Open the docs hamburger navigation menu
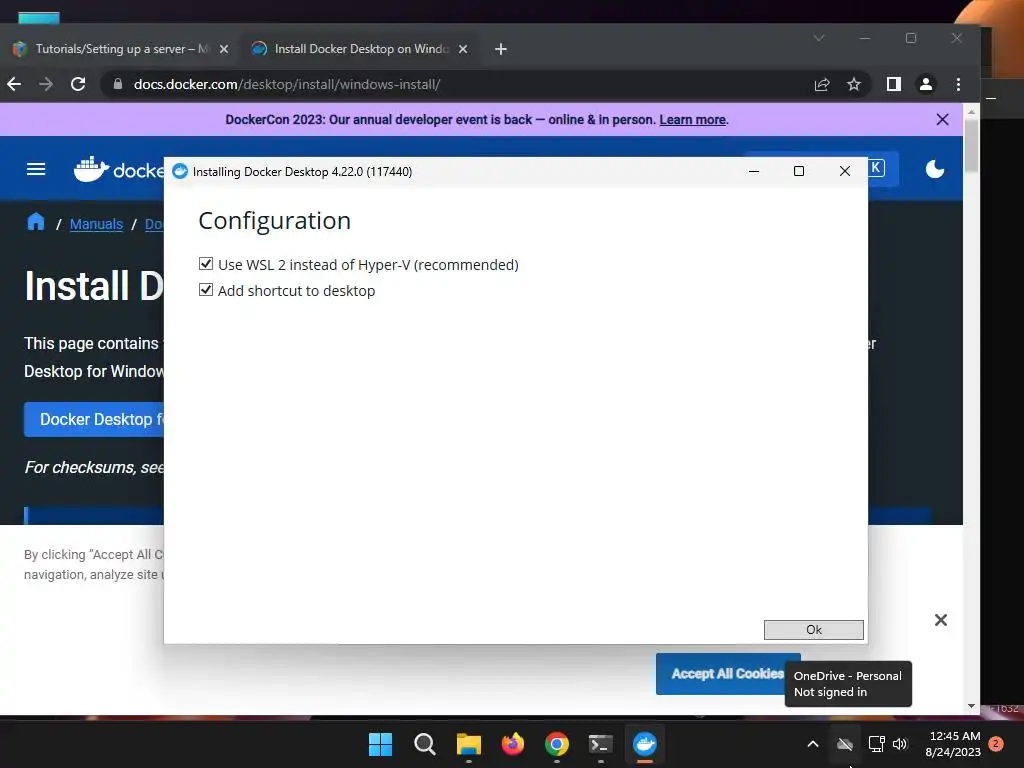 36,170
